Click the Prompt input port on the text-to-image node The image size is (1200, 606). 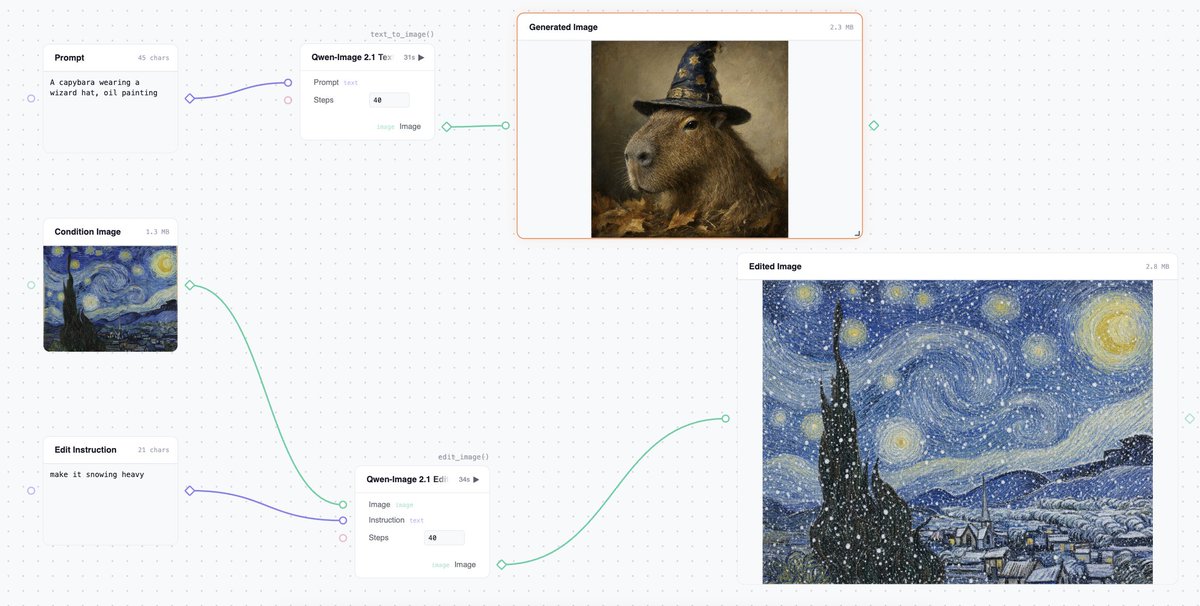coord(288,83)
